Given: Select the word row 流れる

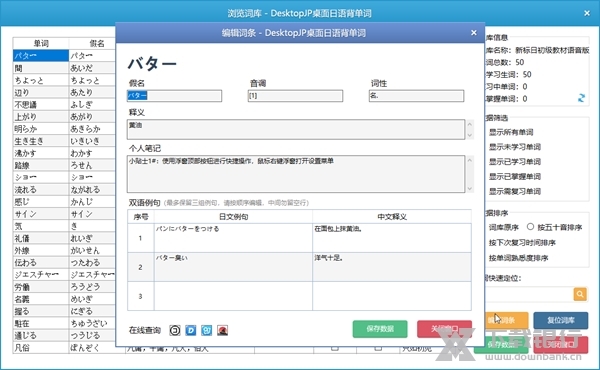Looking at the screenshot, I should (41, 189).
